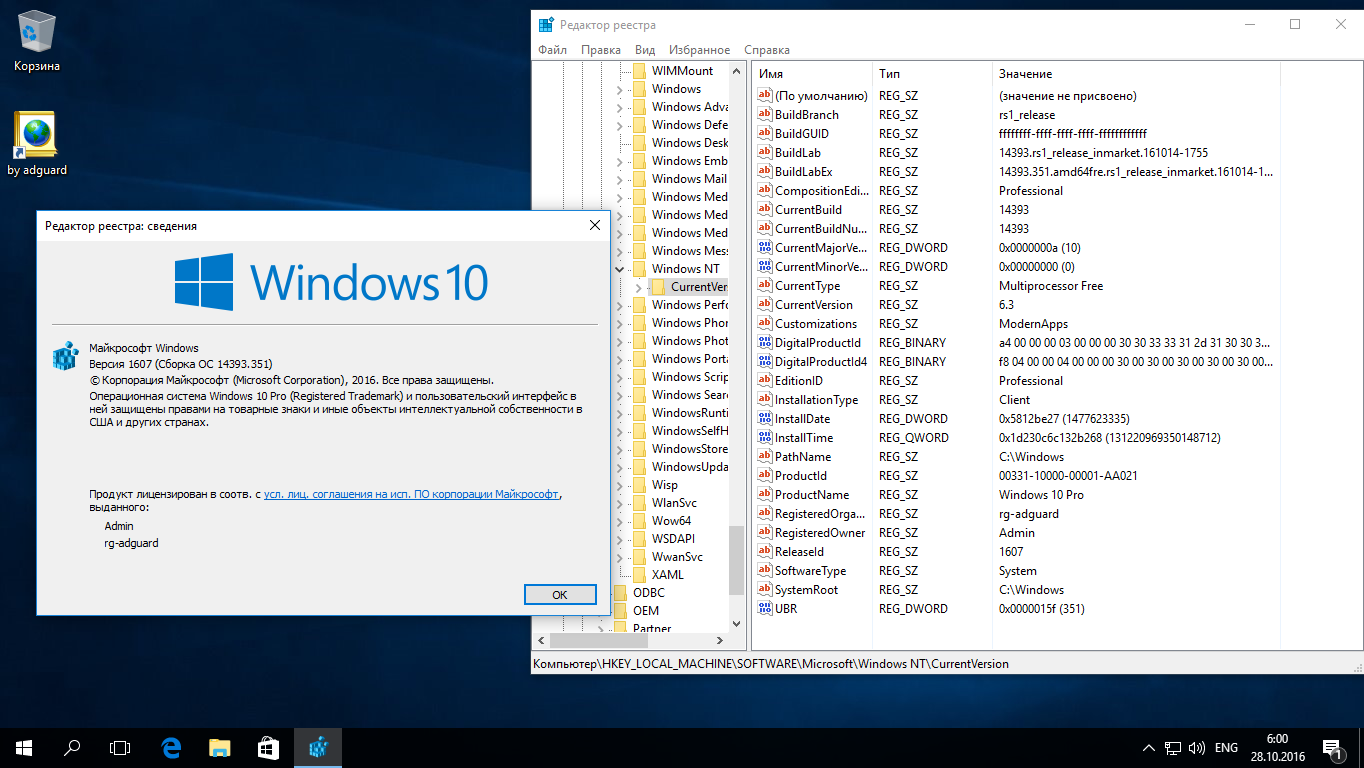Image resolution: width=1364 pixels, height=768 pixels.
Task: Open the Action Center notification icon
Action: (x=1333, y=748)
